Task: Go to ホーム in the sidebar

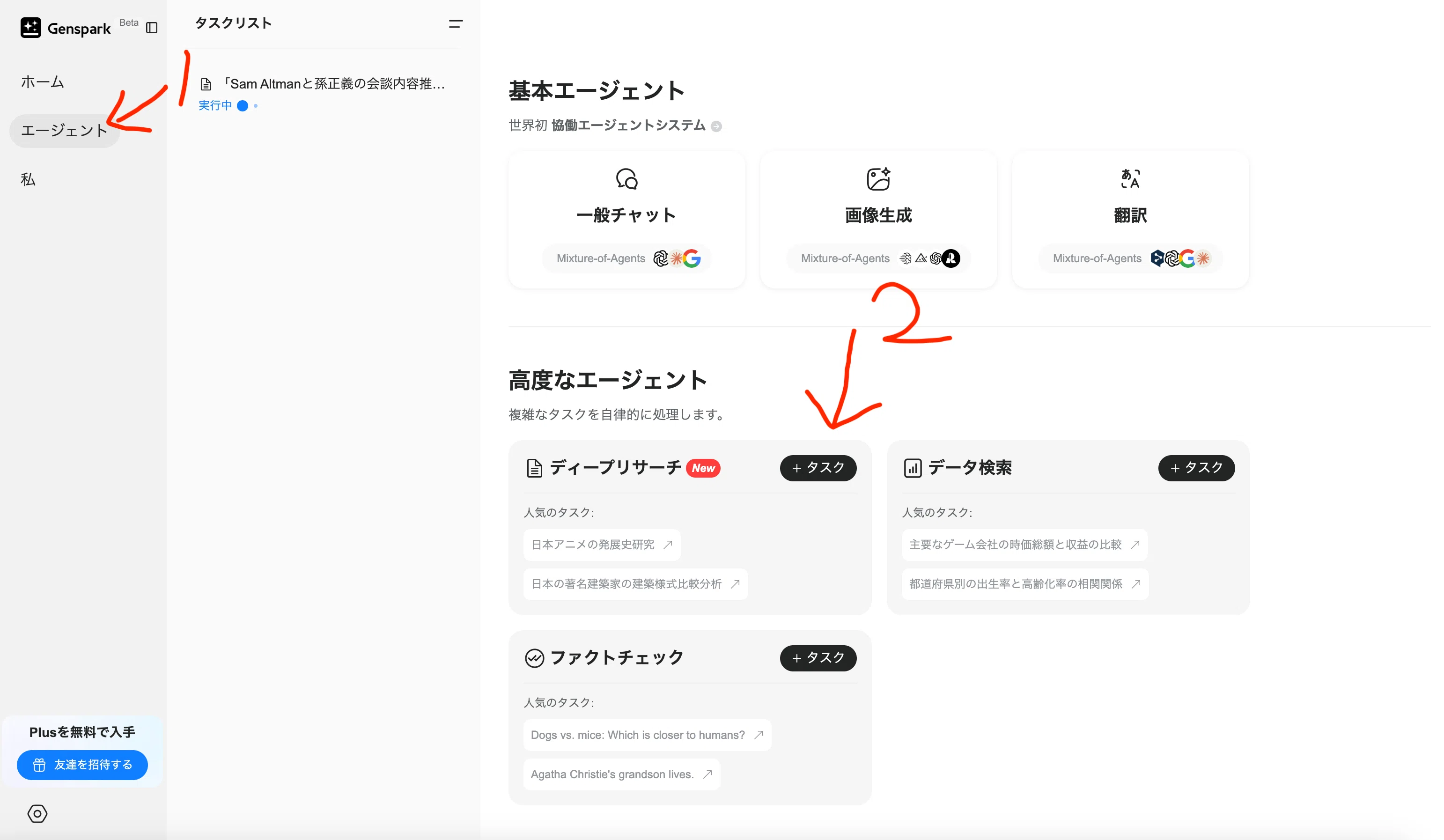Action: tap(43, 82)
